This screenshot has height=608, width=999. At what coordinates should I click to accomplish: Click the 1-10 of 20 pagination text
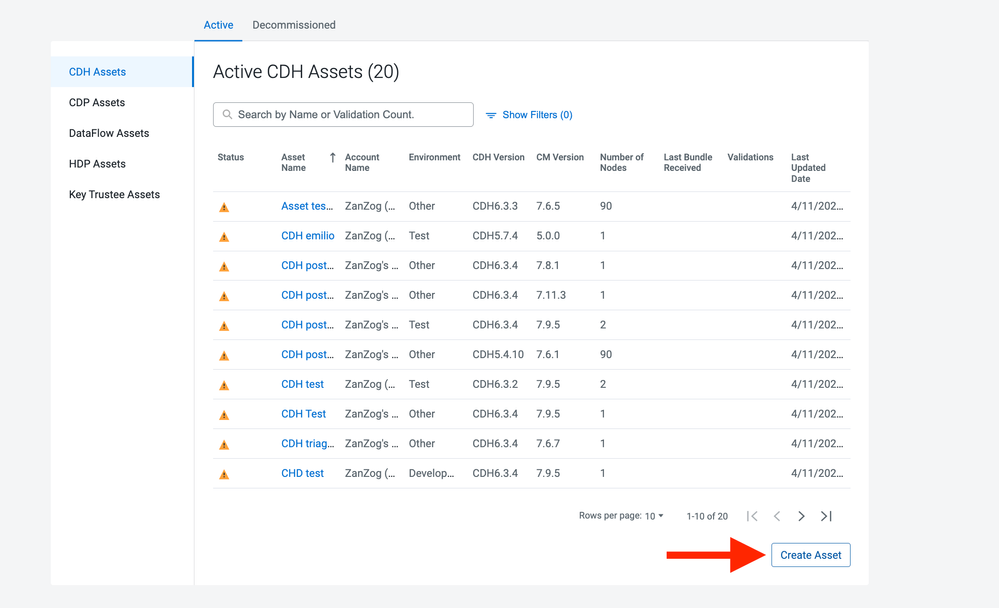pos(707,516)
